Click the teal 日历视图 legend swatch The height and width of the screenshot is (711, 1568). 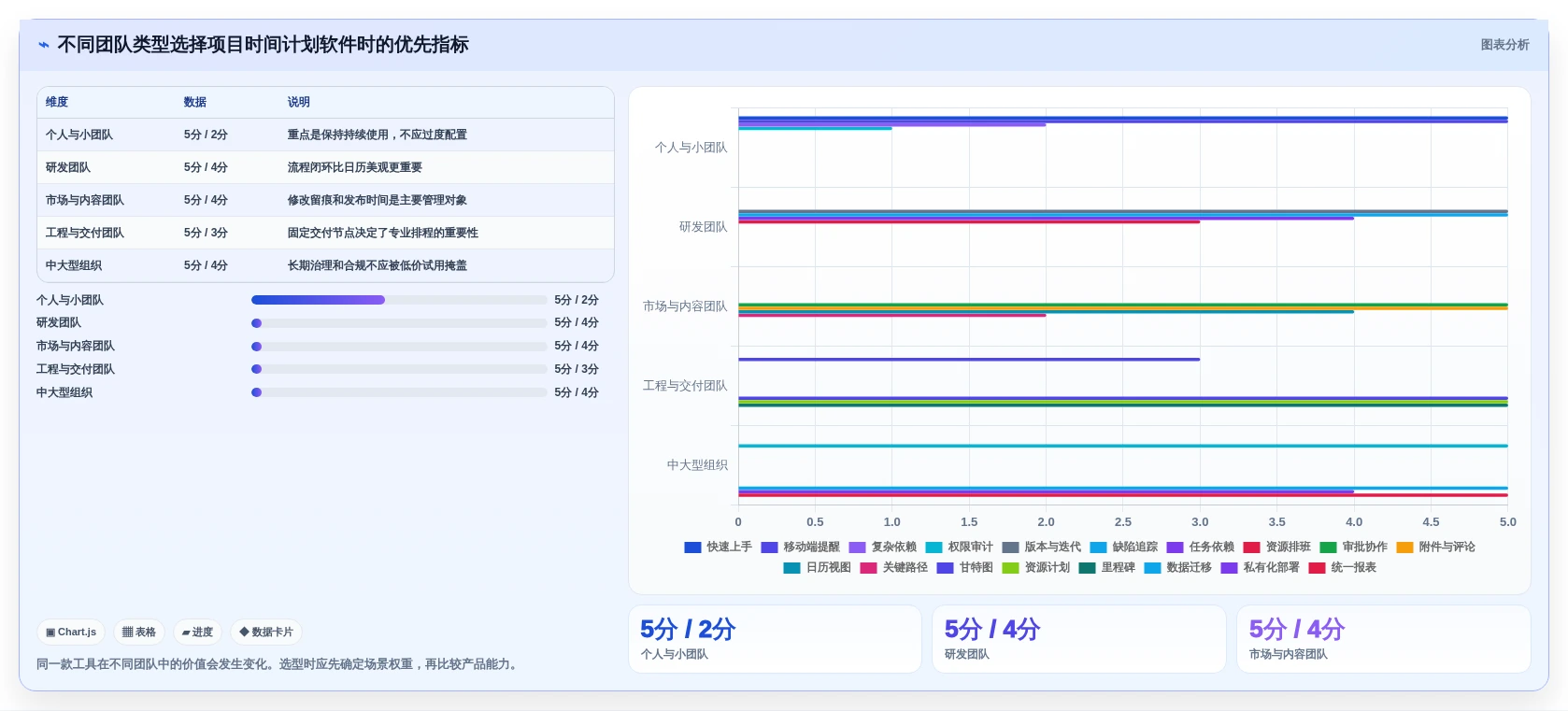pyautogui.click(x=791, y=568)
